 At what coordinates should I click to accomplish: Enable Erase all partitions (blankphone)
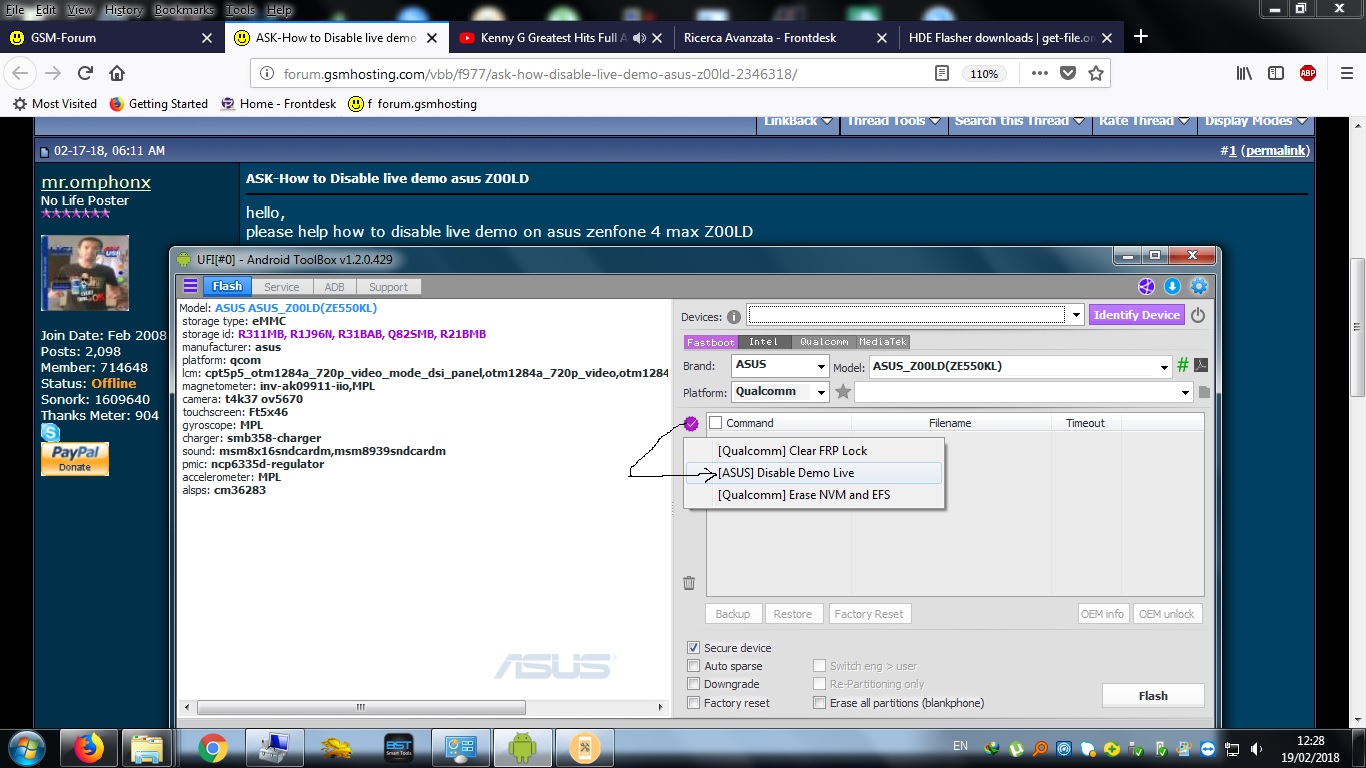coord(819,703)
